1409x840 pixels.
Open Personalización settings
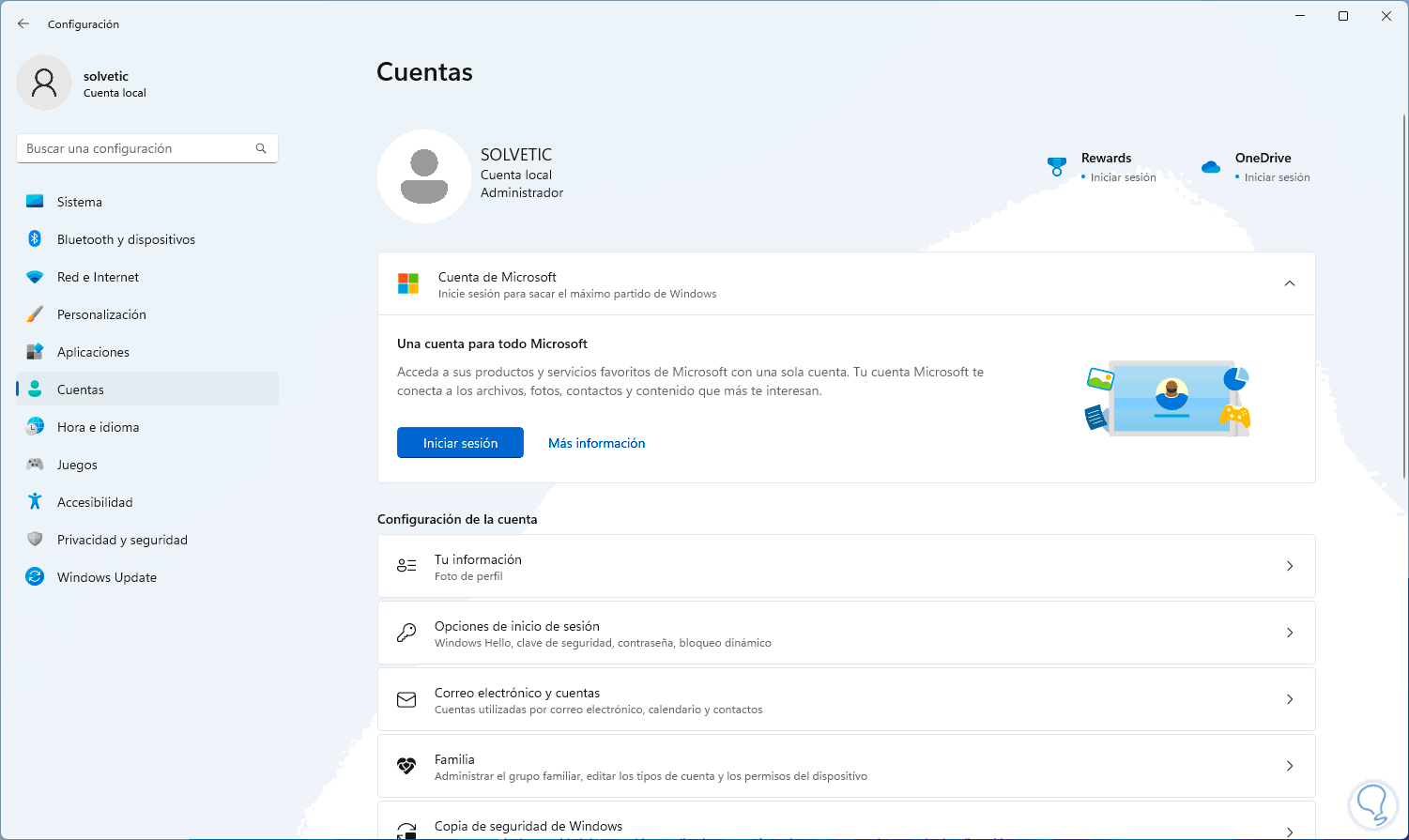[x=147, y=314]
